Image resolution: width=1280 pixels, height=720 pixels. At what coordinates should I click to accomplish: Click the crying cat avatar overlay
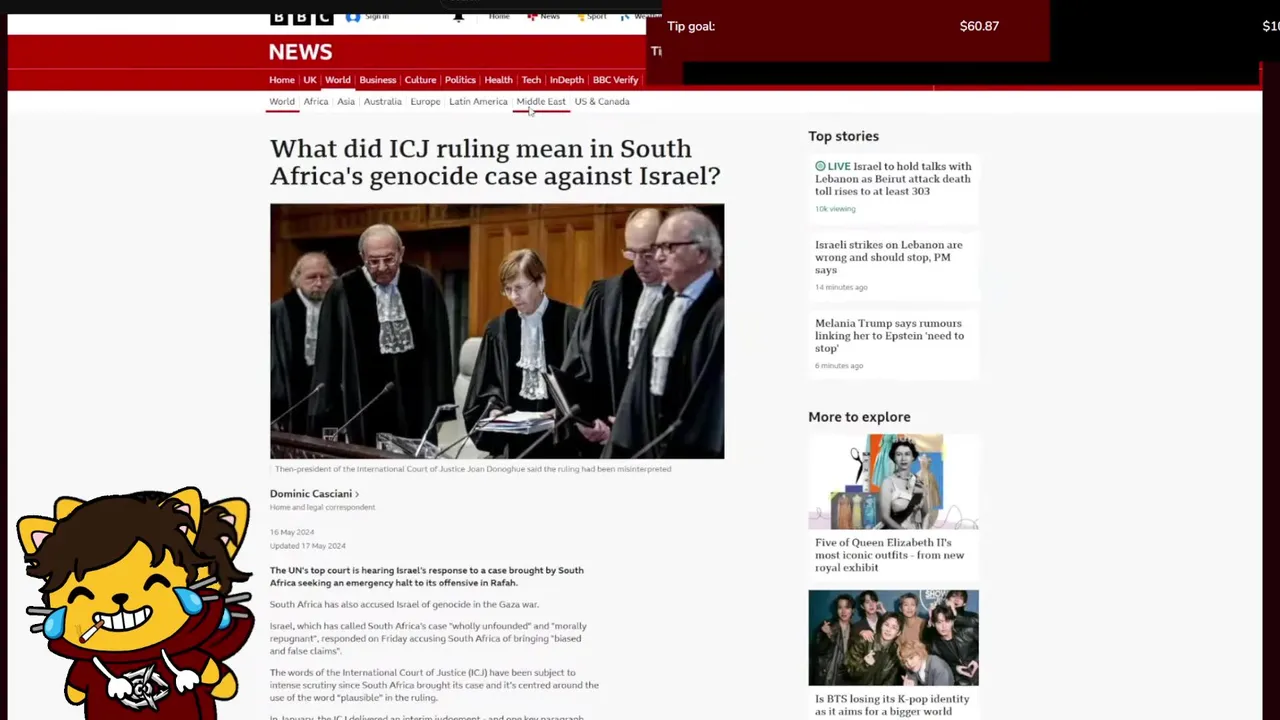(135, 598)
